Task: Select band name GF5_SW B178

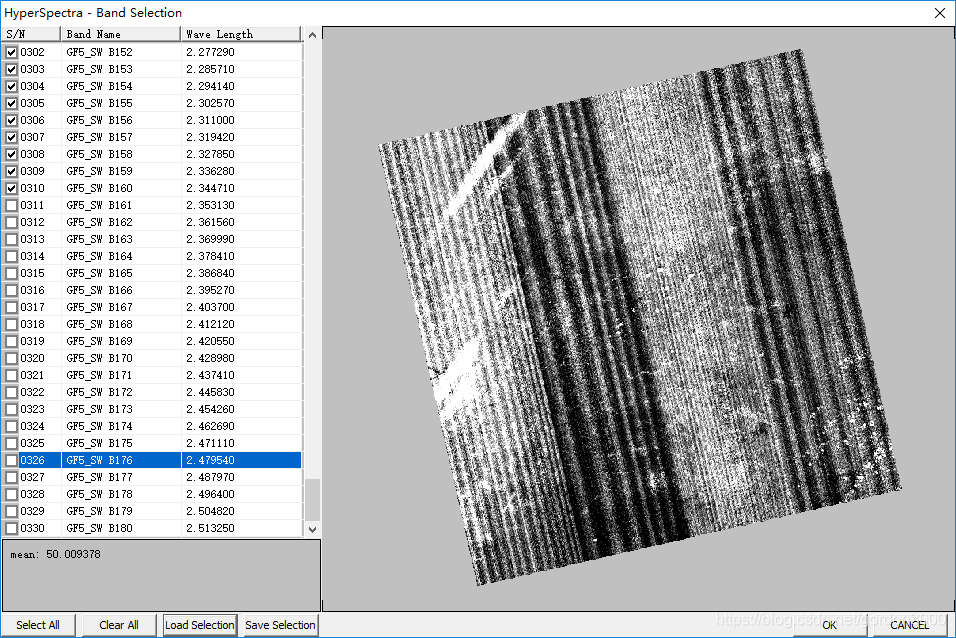Action: [99, 495]
